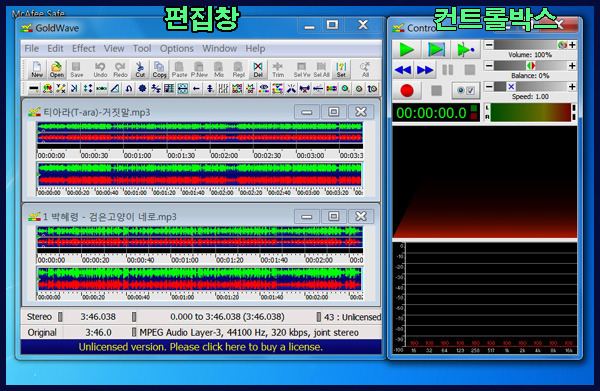The height and width of the screenshot is (391, 600).
Task: Open the Window menu
Action: [220, 49]
